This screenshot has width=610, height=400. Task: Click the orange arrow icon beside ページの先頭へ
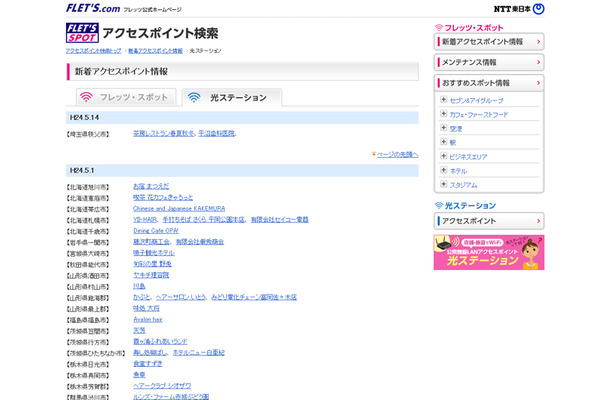pyautogui.click(x=374, y=154)
